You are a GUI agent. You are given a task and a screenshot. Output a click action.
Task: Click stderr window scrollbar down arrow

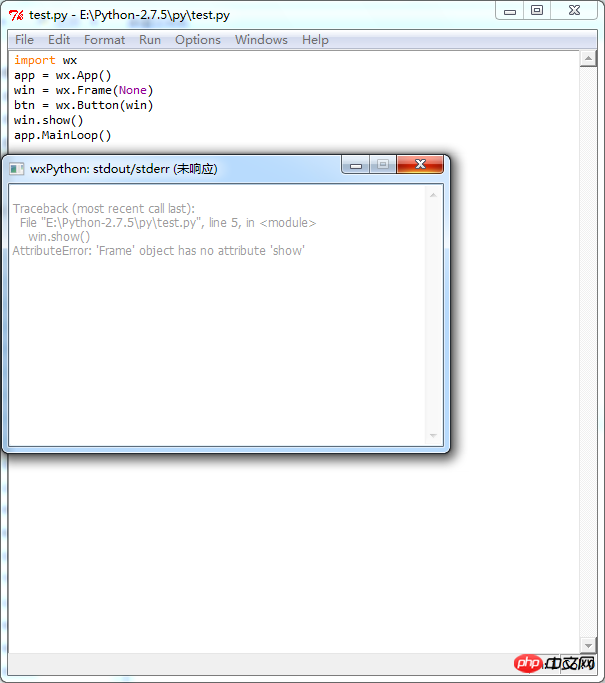(x=433, y=436)
